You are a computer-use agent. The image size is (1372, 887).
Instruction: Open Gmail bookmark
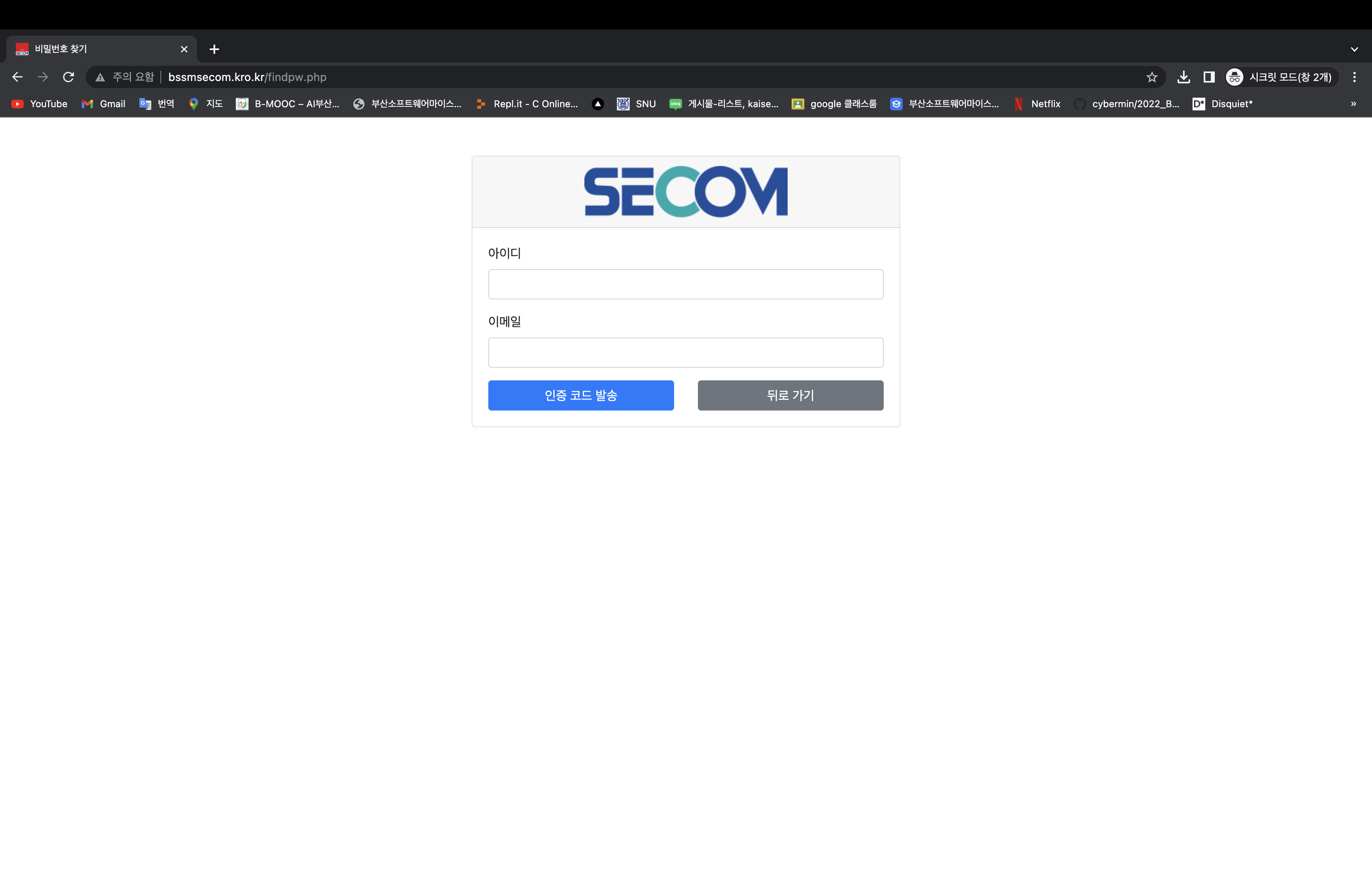pyautogui.click(x=104, y=104)
